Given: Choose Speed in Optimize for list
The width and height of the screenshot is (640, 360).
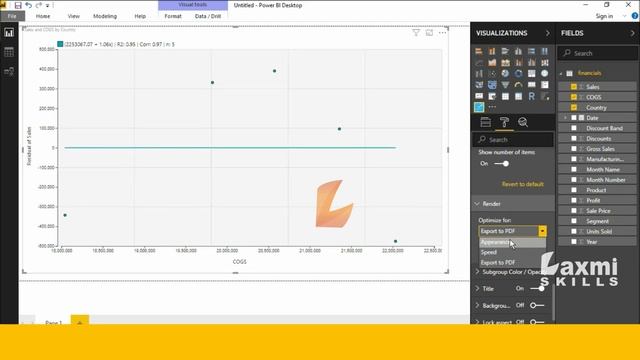Looking at the screenshot, I should point(512,253).
